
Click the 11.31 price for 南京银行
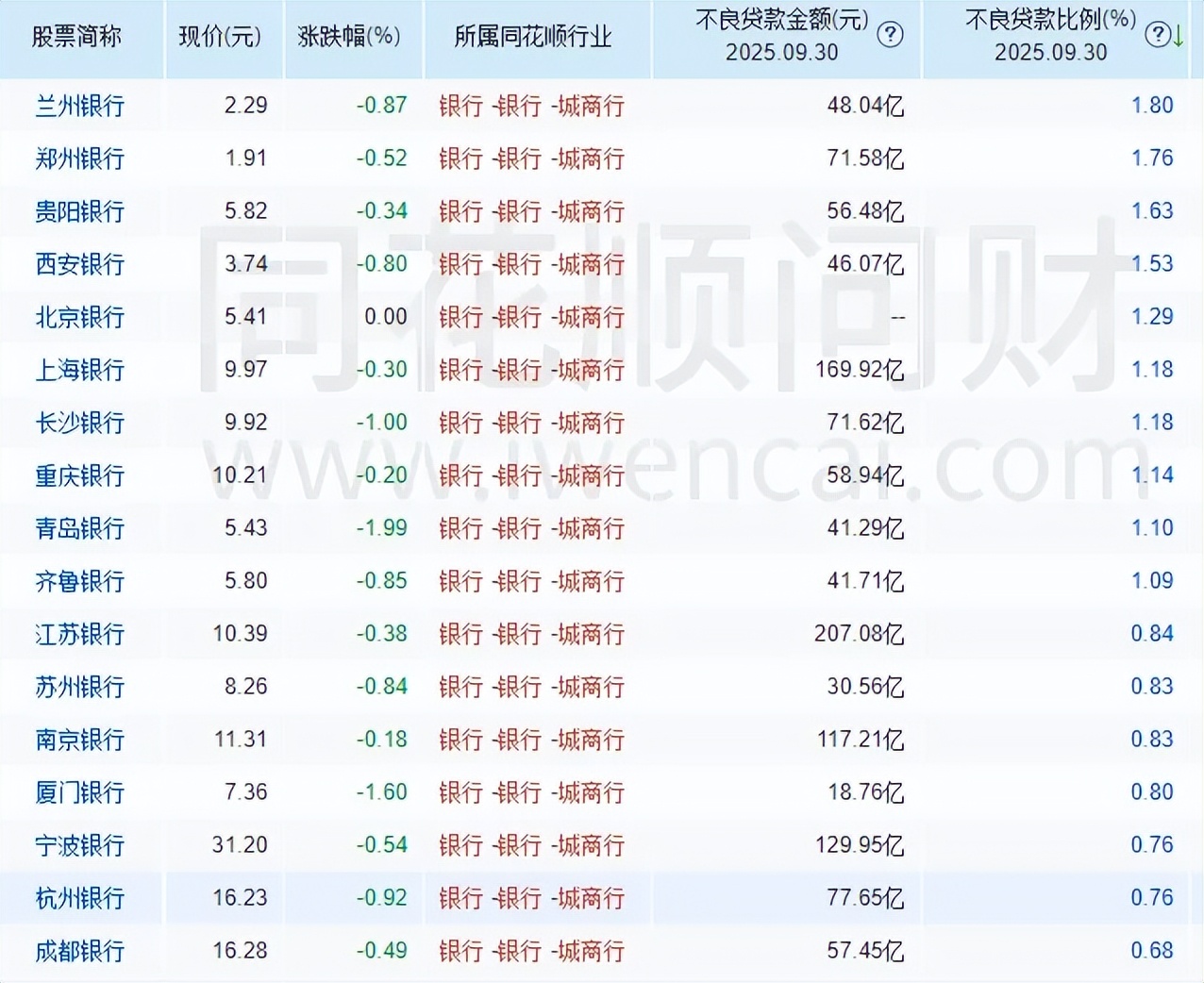coord(241,739)
